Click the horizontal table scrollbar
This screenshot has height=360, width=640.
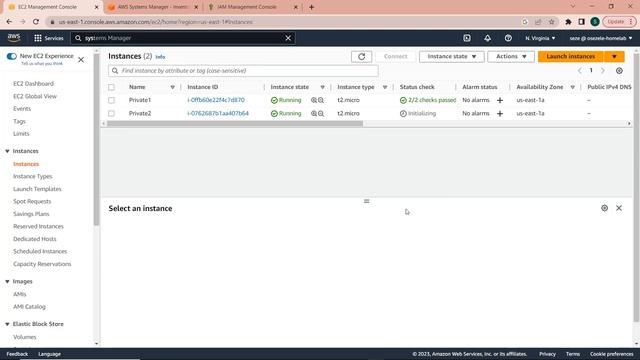click(235, 123)
